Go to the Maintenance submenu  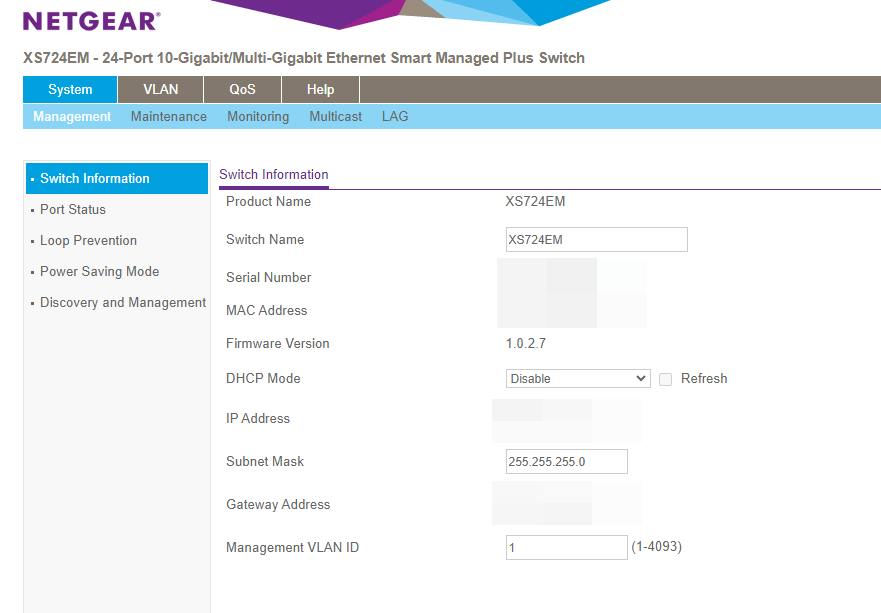(169, 116)
